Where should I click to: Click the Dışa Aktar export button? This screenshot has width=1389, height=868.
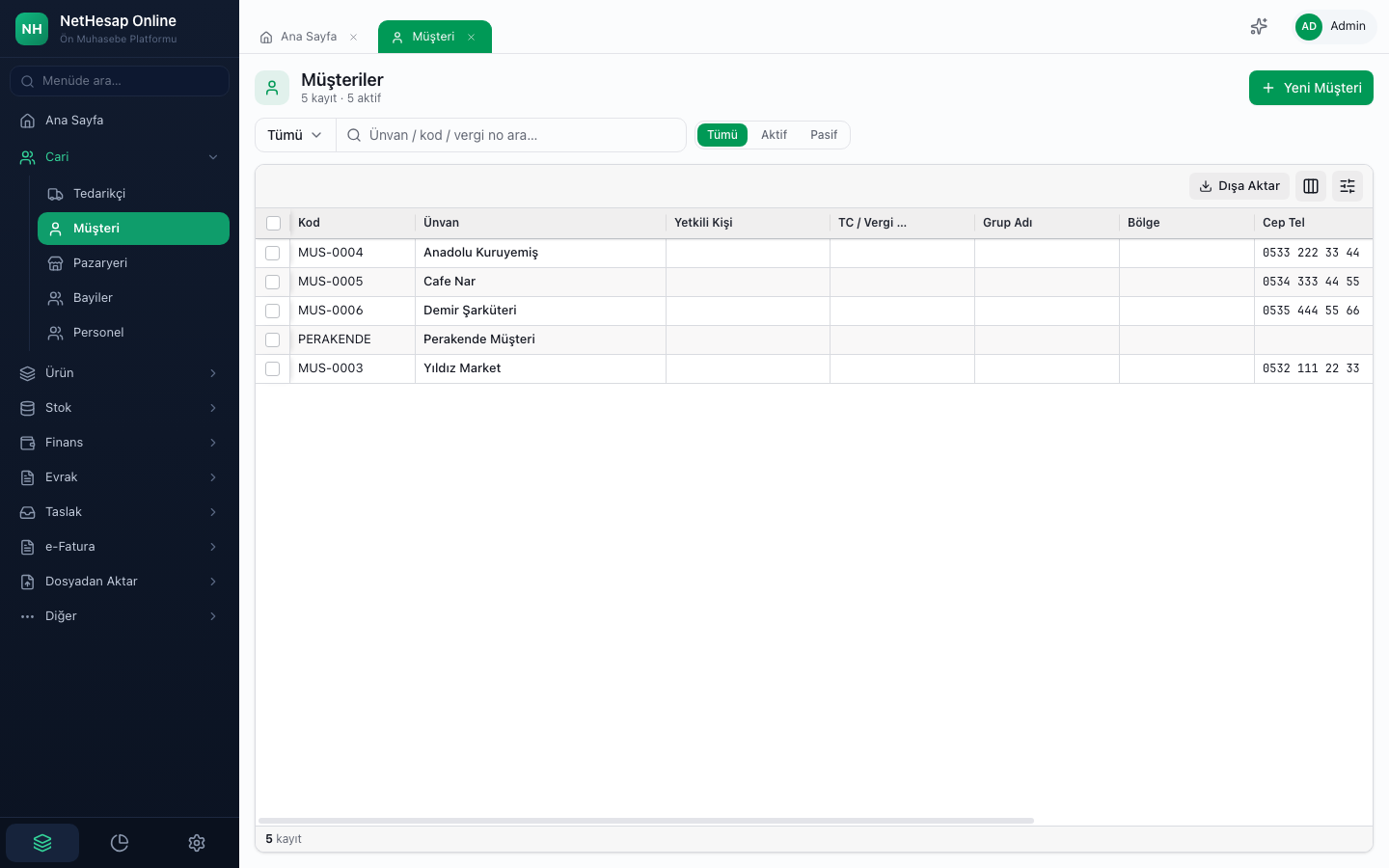1239,186
